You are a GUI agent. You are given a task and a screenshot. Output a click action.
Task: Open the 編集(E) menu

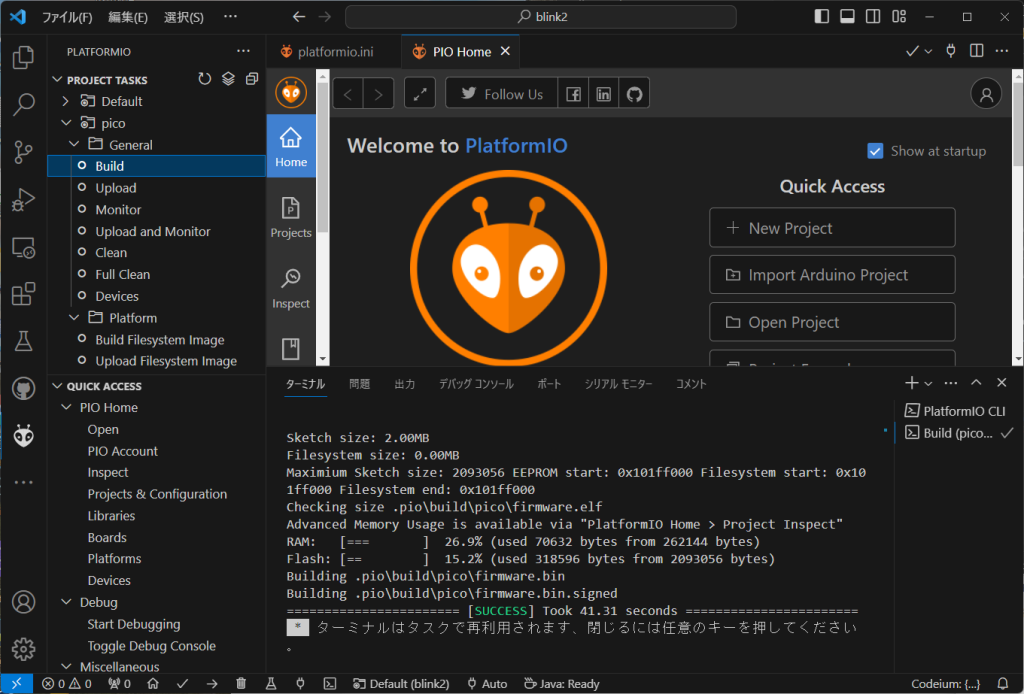127,17
